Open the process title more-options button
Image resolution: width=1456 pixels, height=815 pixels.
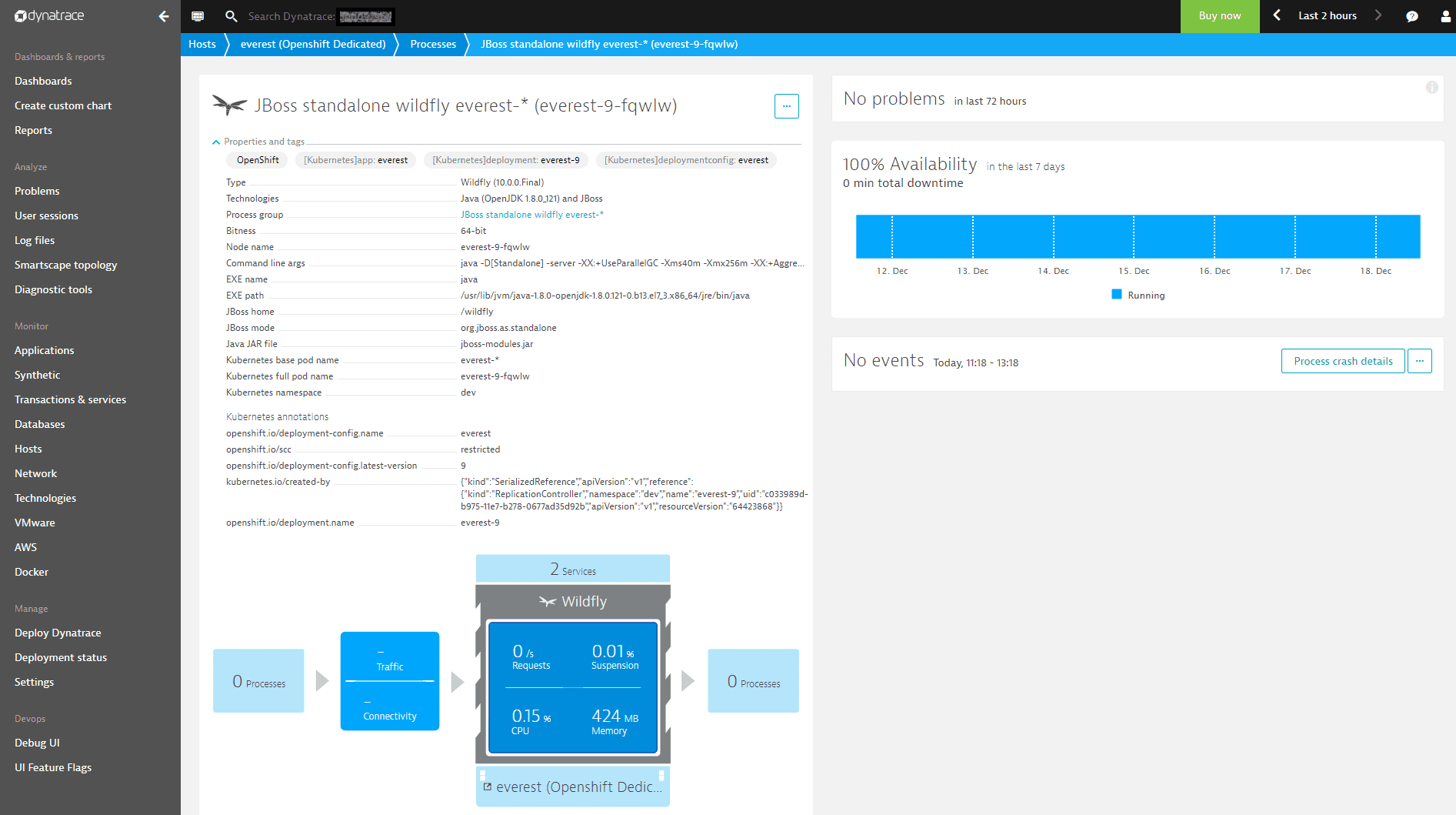pyautogui.click(x=786, y=106)
